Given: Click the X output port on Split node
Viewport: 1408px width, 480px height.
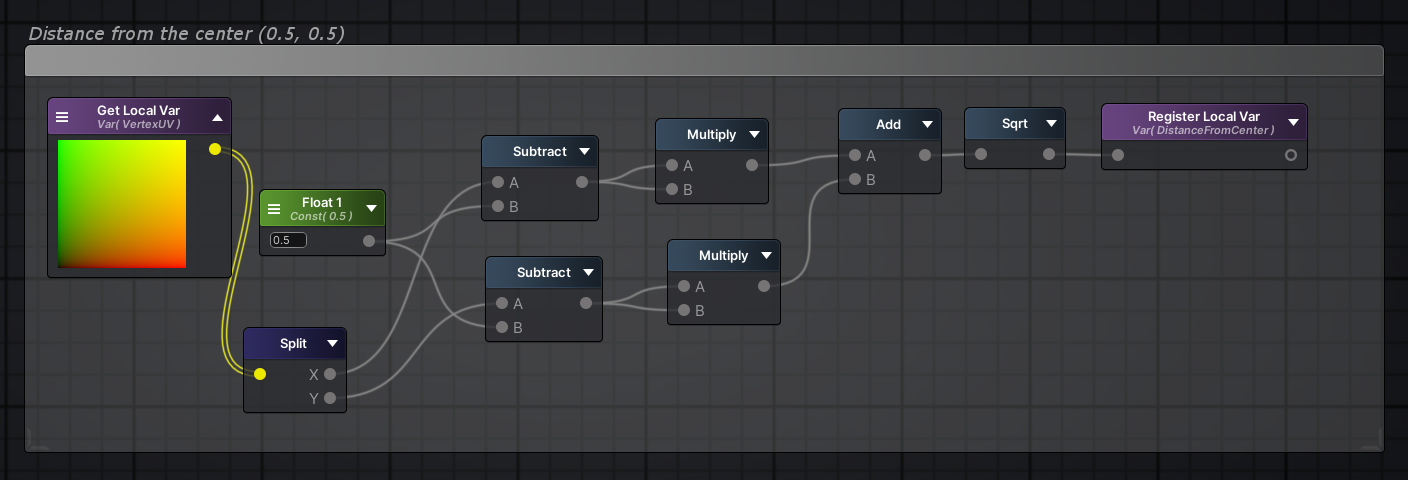Looking at the screenshot, I should pos(330,374).
